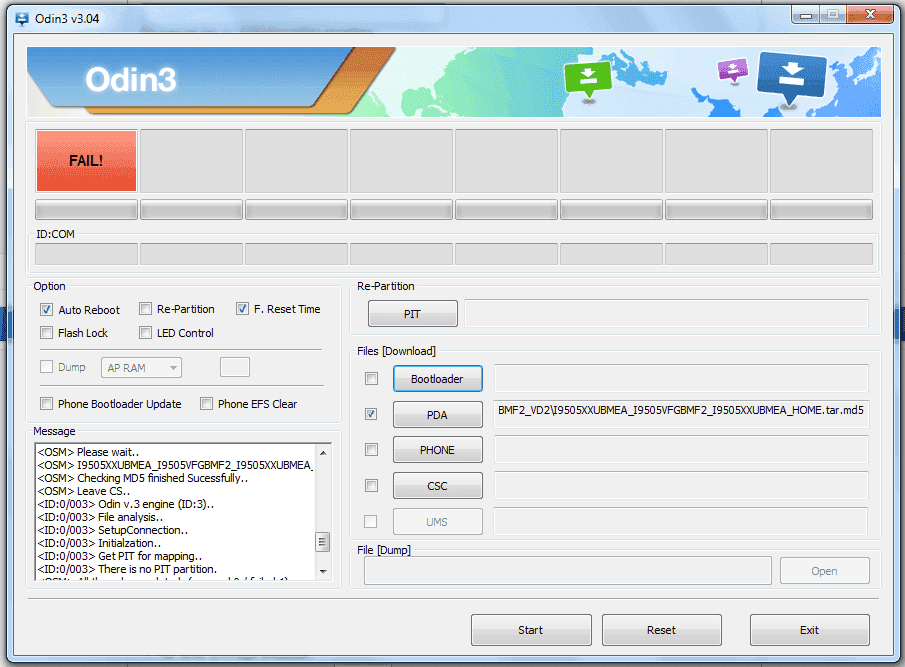Click the message log scroll down arrow
Image resolution: width=905 pixels, height=667 pixels.
click(x=323, y=571)
